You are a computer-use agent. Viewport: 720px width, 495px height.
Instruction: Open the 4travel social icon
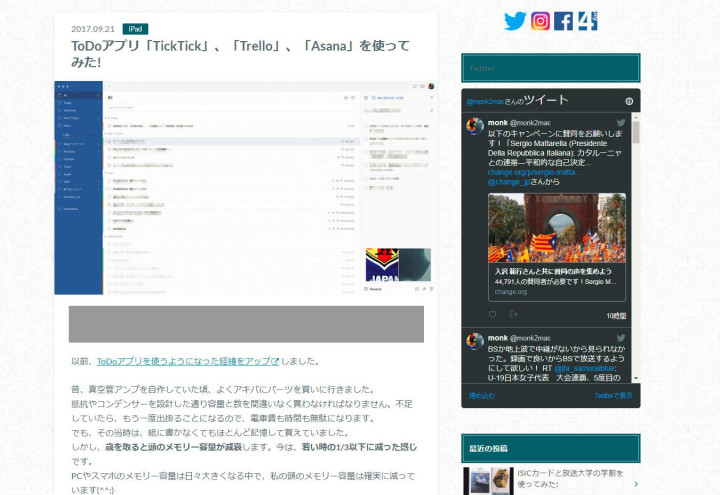click(587, 21)
